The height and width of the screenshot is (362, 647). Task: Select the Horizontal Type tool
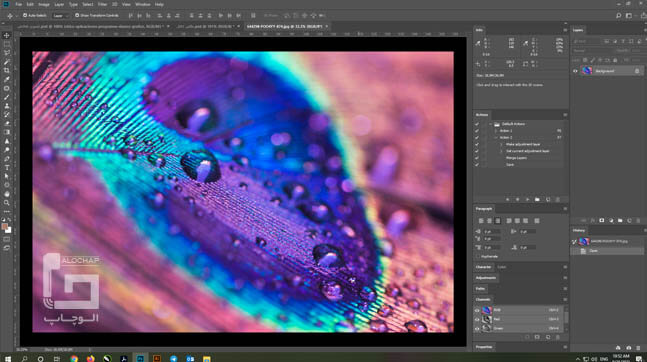(7, 168)
